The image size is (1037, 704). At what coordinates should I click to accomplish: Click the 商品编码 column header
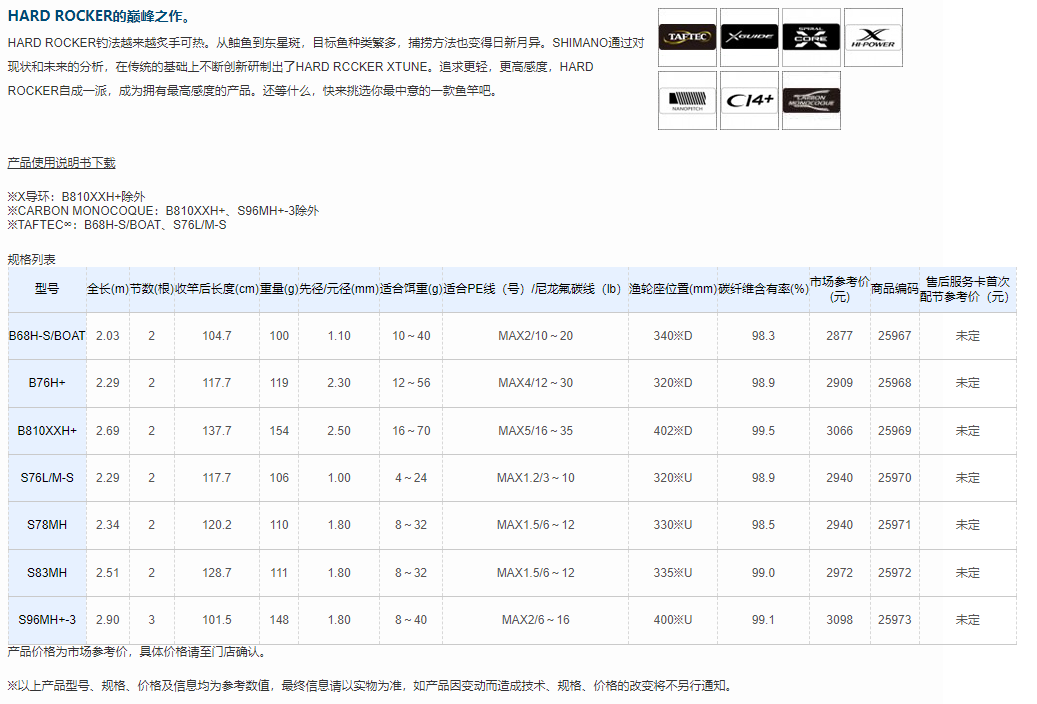894,289
